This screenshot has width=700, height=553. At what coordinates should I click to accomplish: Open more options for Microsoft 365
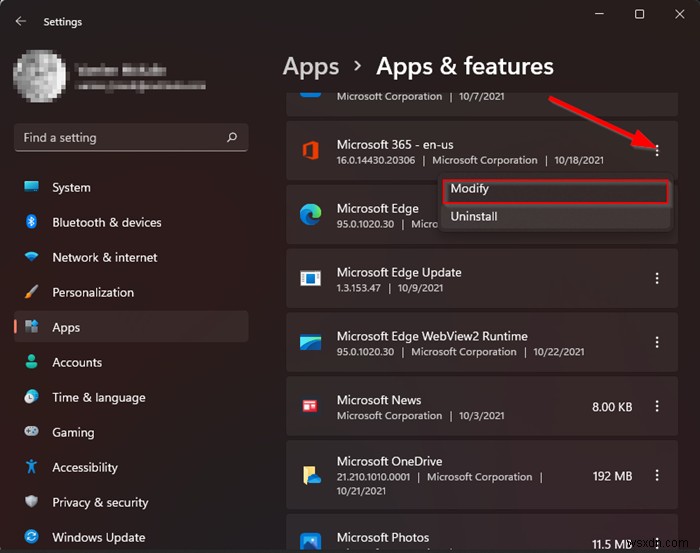[657, 151]
